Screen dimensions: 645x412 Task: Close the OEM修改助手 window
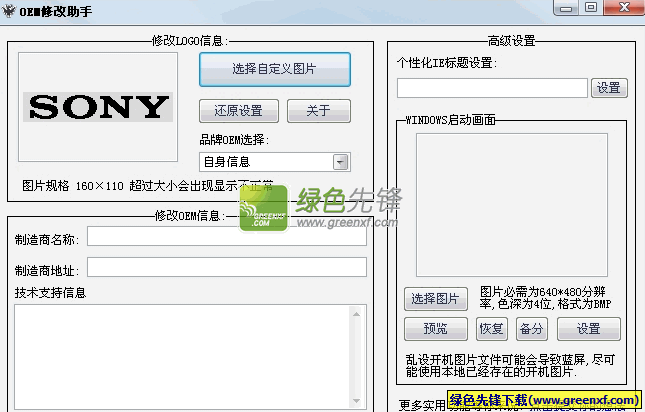tap(624, 8)
